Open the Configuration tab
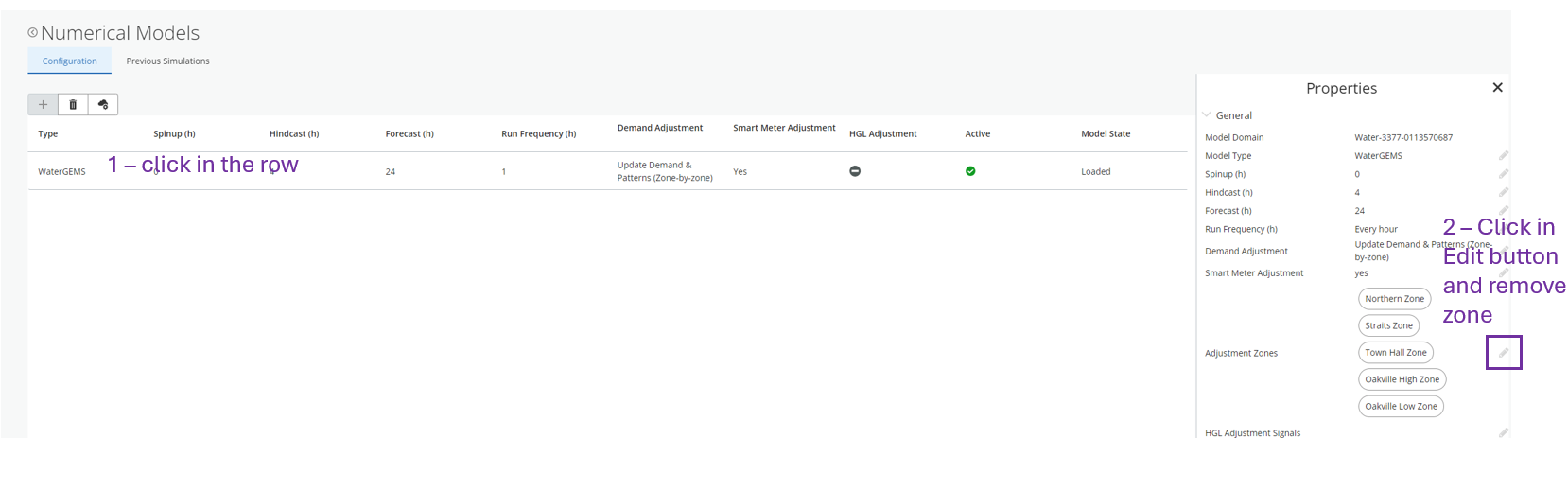Viewport: 1568px width, 491px height. (x=69, y=61)
